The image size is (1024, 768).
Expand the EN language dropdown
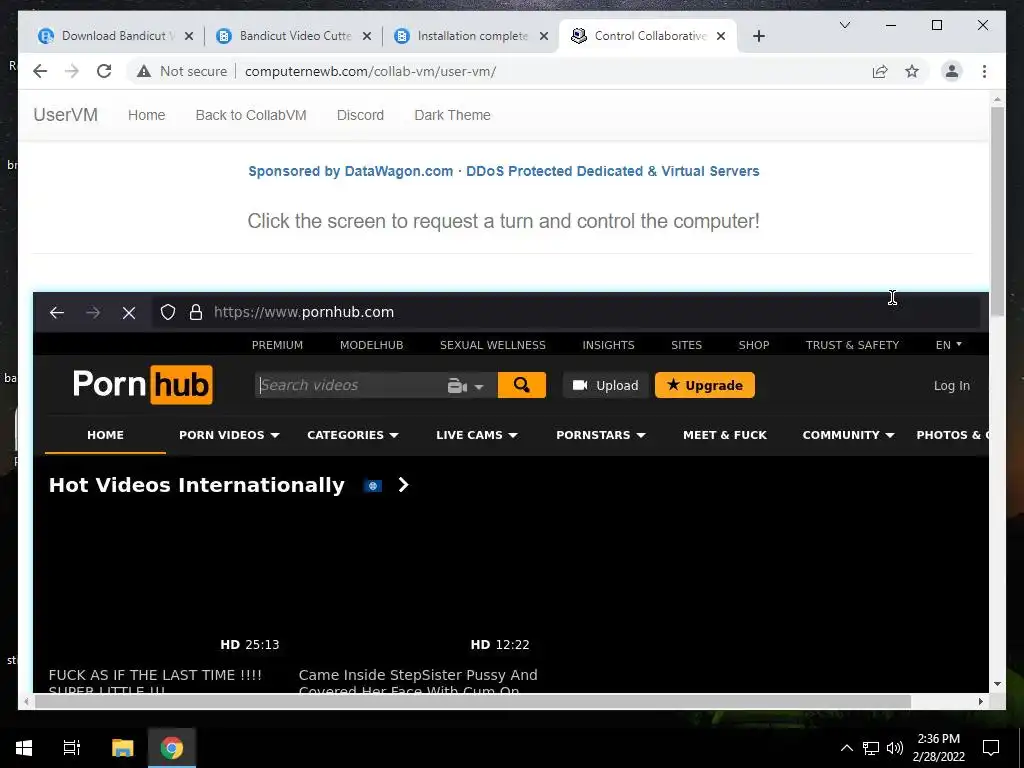point(949,345)
